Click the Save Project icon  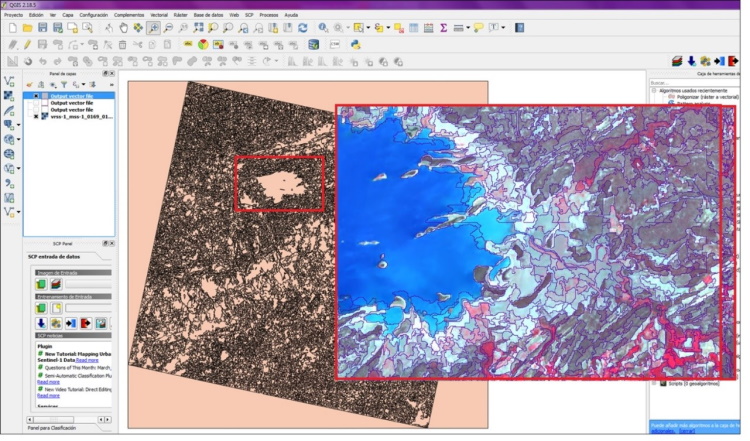pos(41,28)
